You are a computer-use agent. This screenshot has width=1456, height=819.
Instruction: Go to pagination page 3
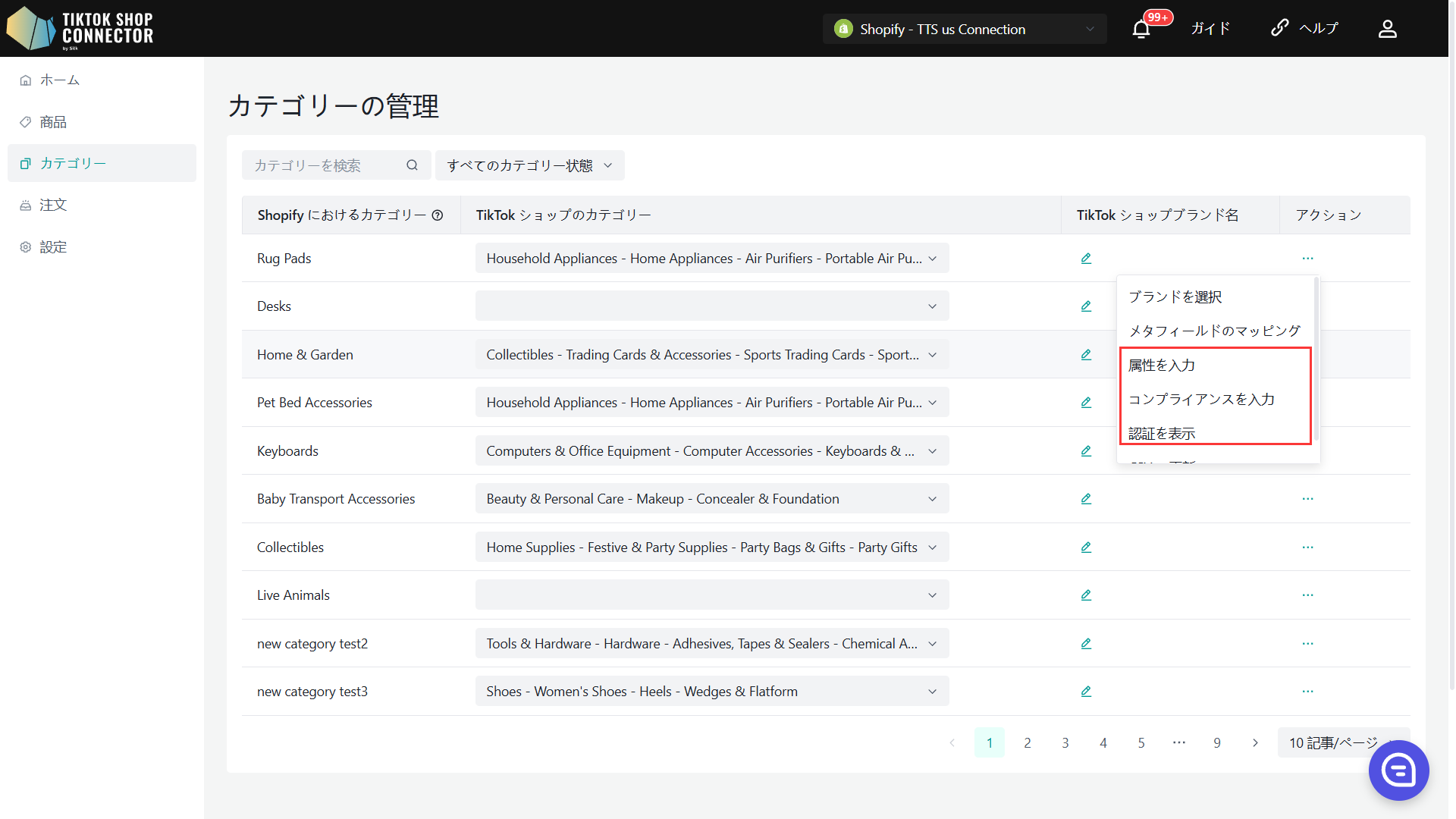point(1065,743)
